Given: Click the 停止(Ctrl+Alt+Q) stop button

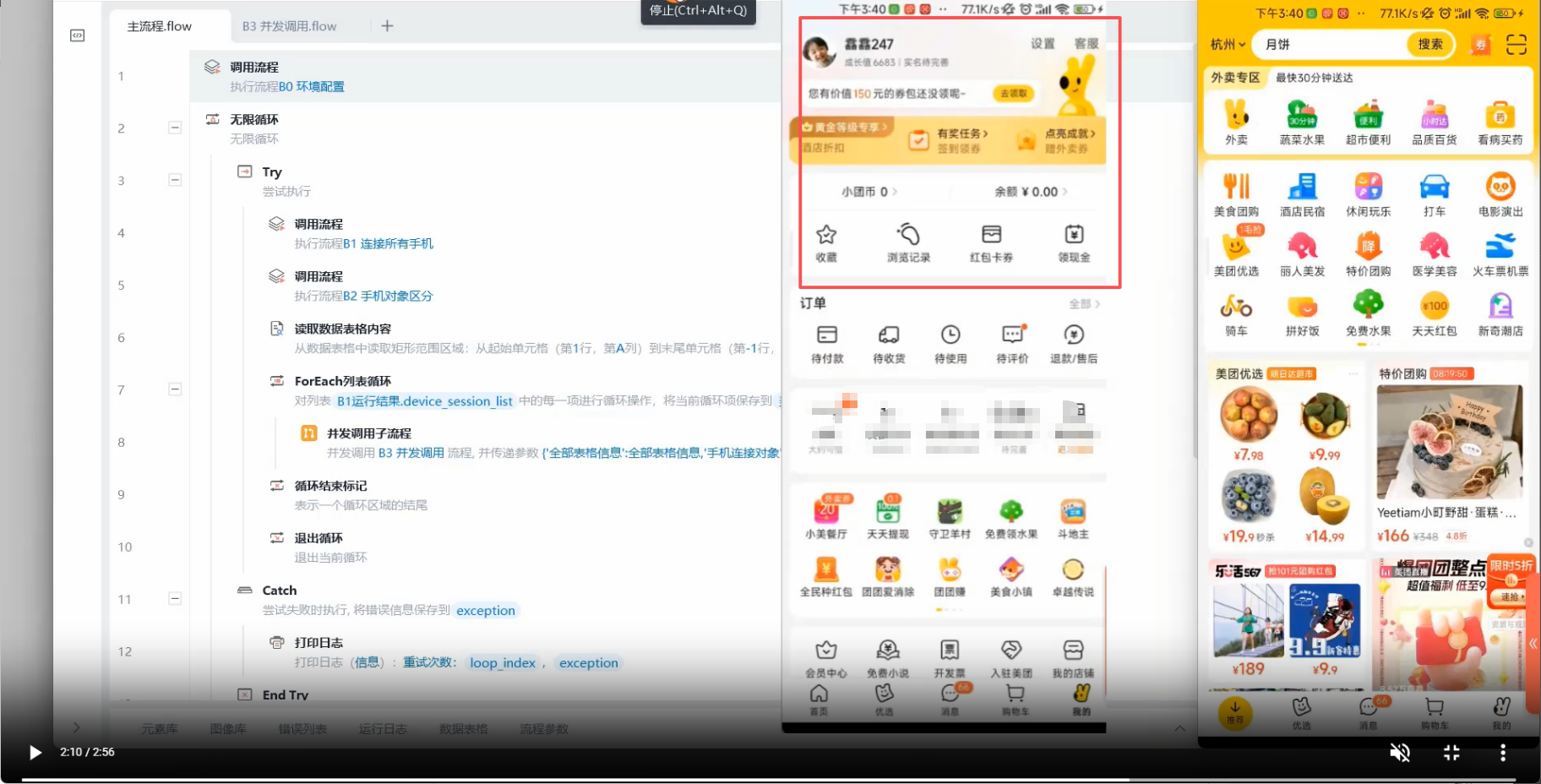Looking at the screenshot, I should click(x=698, y=11).
